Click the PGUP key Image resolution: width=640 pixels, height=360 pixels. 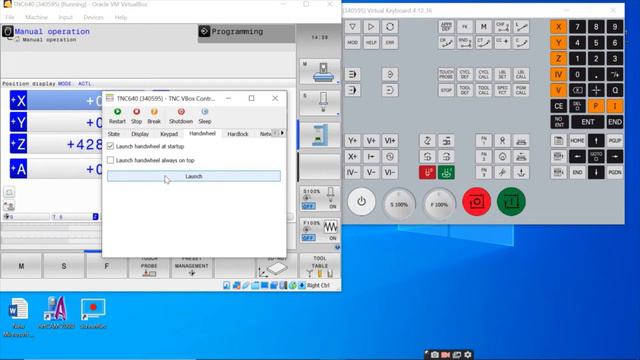[615, 140]
